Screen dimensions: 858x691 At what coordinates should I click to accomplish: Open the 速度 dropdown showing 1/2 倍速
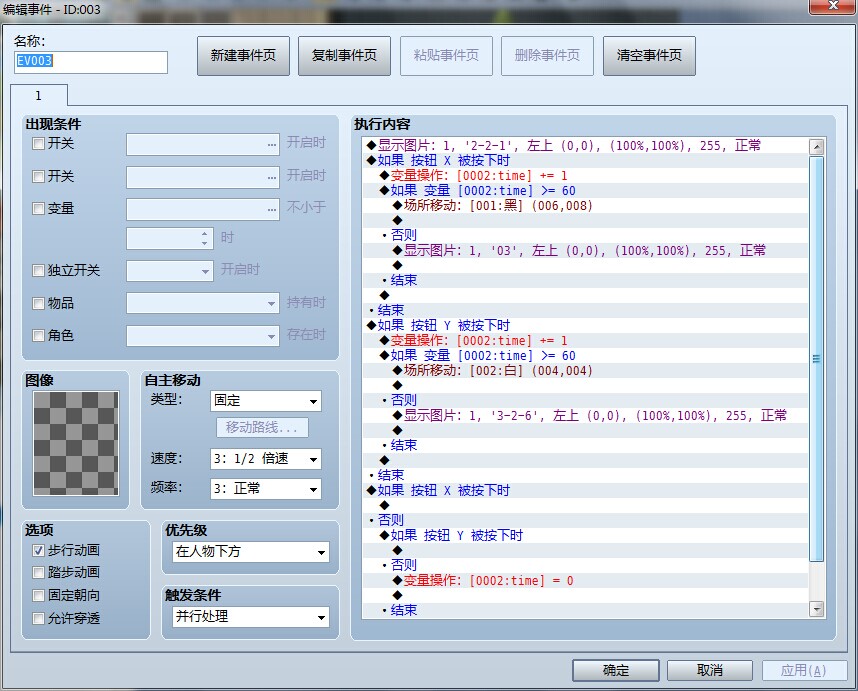coord(266,459)
